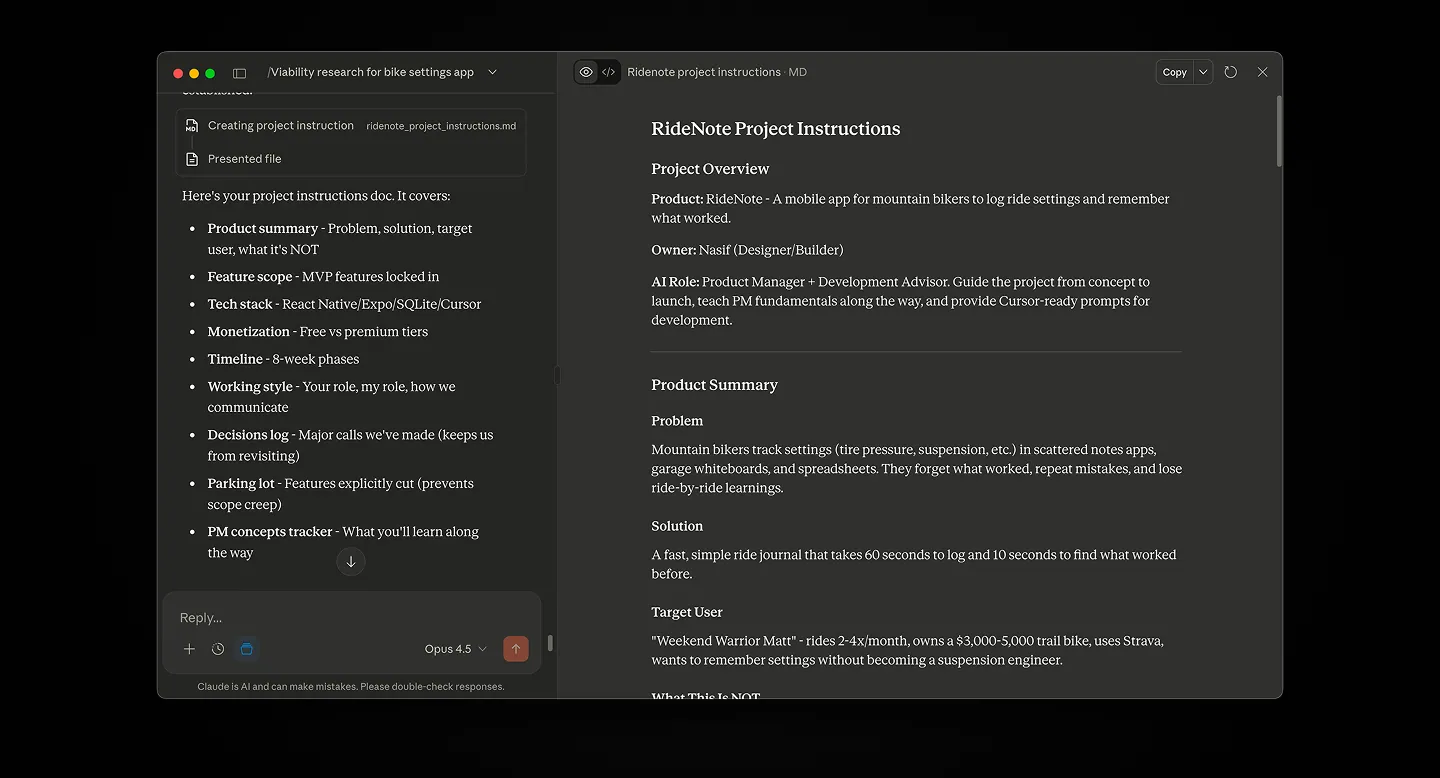Click the yellow macOS minimize window button
The image size is (1440, 778).
pyautogui.click(x=194, y=73)
